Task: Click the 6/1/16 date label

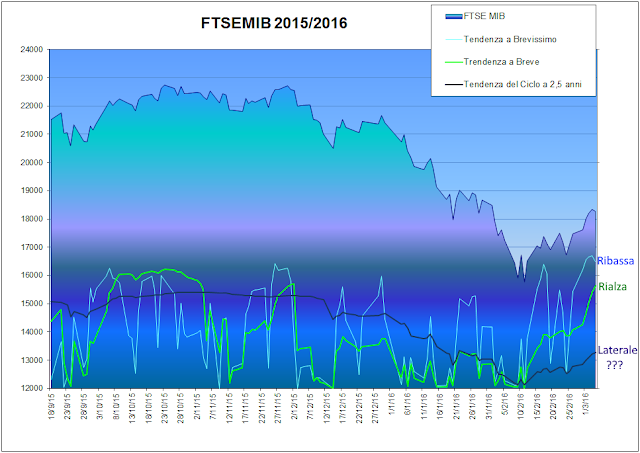Action: point(407,406)
